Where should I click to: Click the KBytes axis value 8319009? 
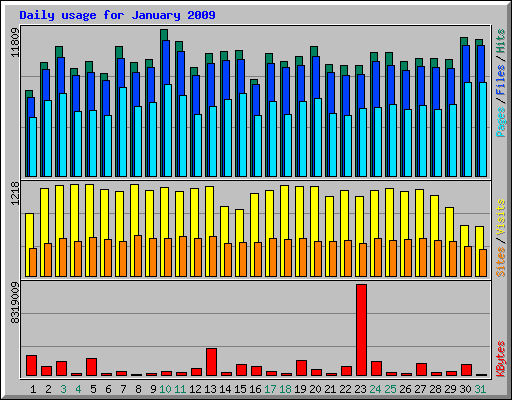coord(15,303)
